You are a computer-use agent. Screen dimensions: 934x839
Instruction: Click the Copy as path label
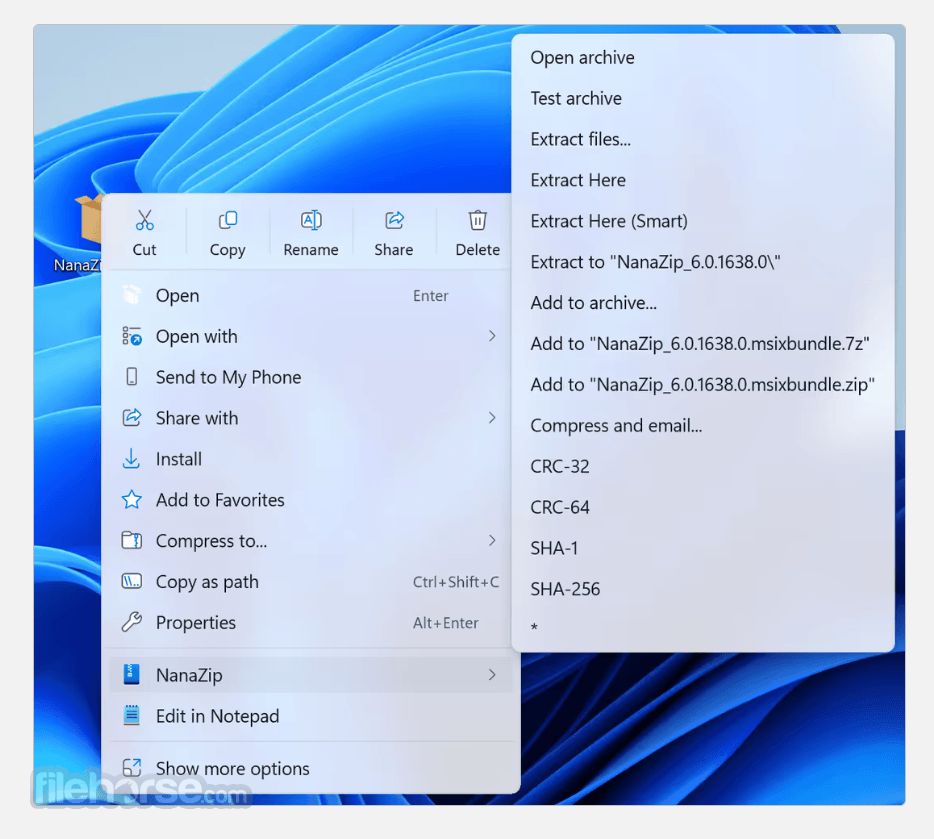(x=207, y=582)
